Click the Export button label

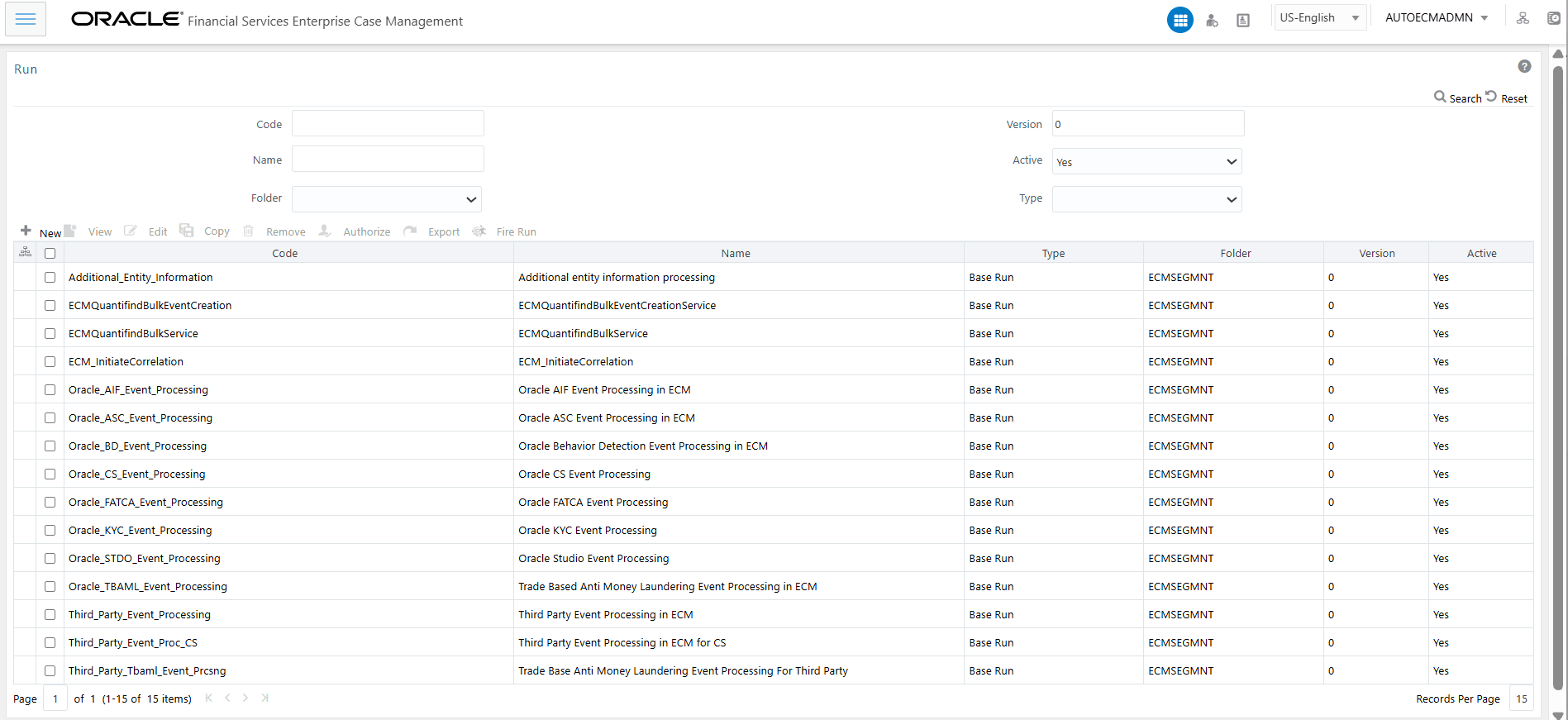444,232
